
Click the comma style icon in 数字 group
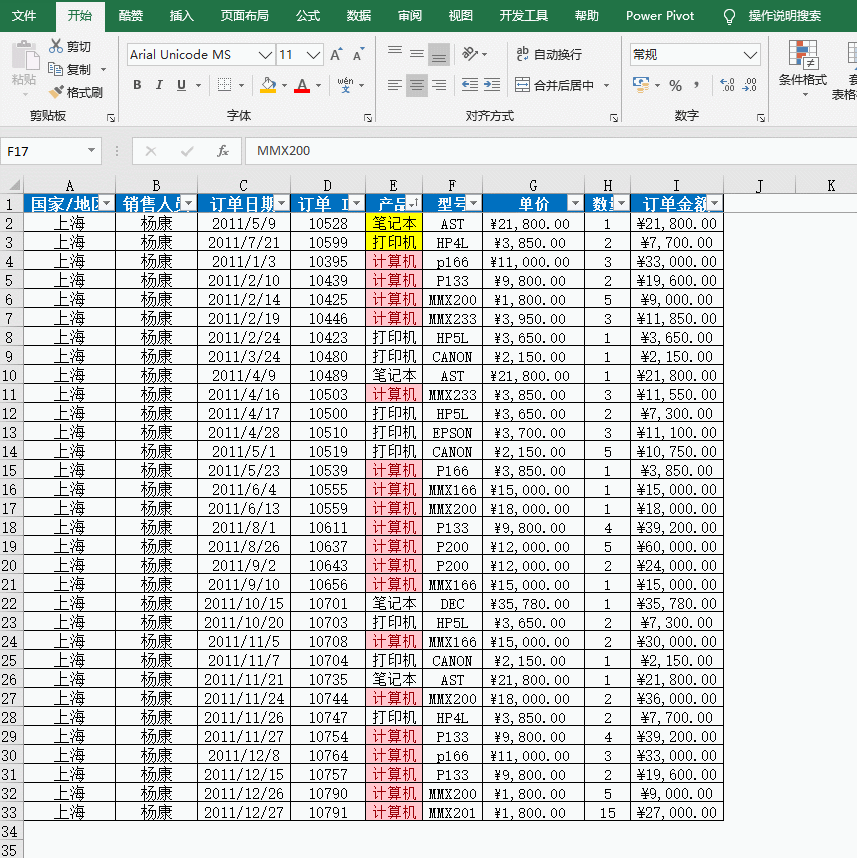(x=697, y=87)
